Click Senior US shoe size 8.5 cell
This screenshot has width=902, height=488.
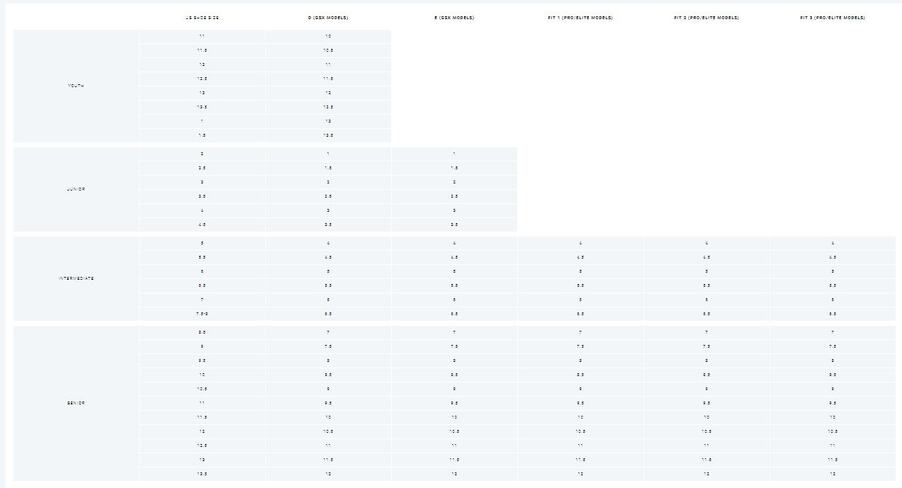(x=202, y=332)
